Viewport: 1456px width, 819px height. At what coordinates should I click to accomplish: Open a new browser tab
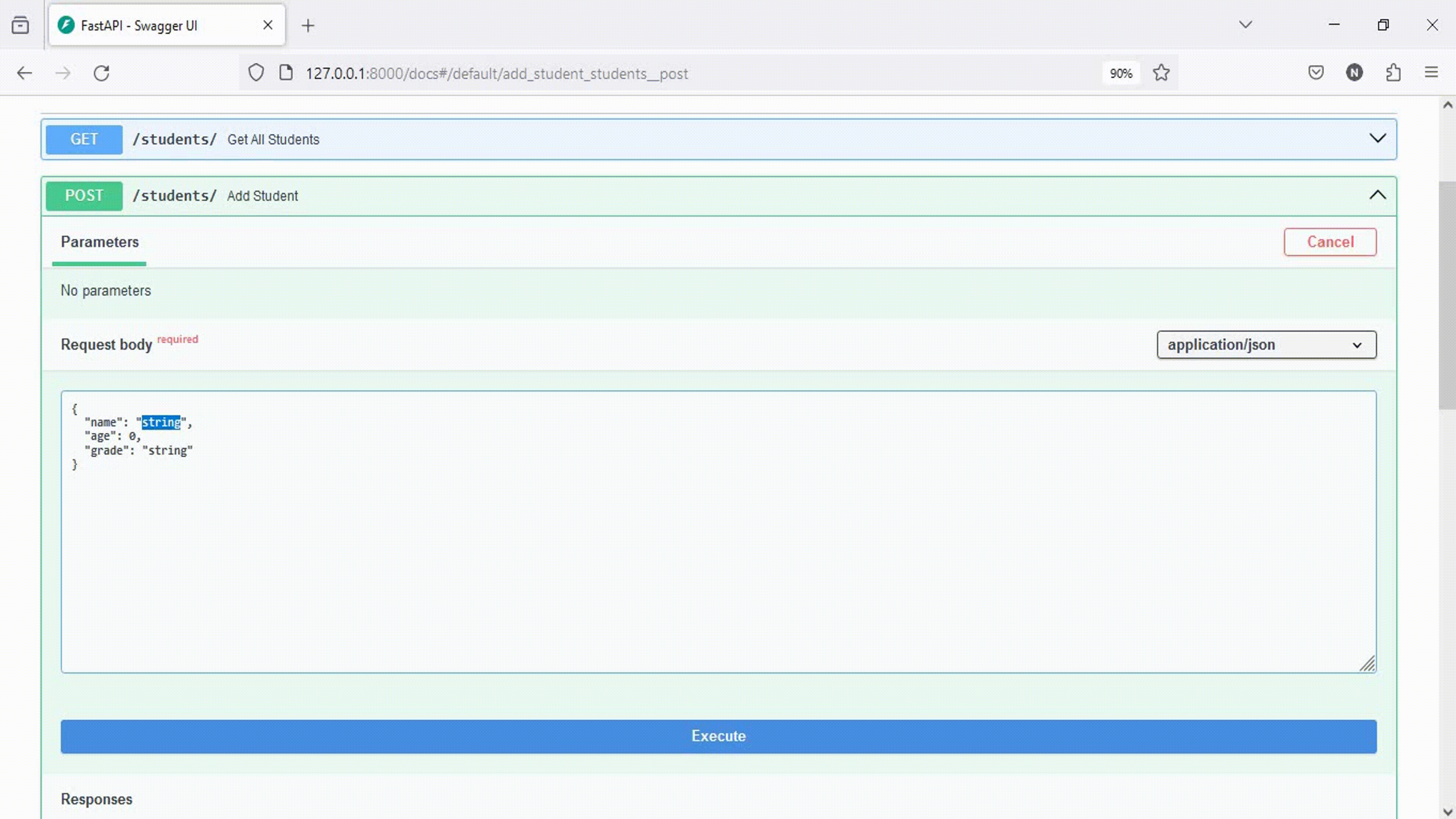pos(308,25)
